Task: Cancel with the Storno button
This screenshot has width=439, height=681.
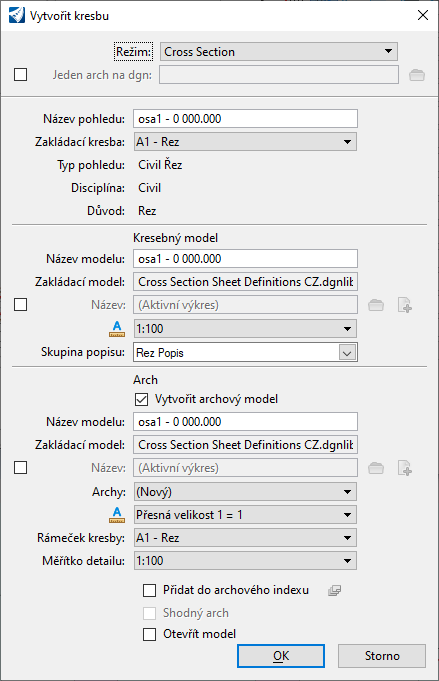Action: click(x=382, y=656)
